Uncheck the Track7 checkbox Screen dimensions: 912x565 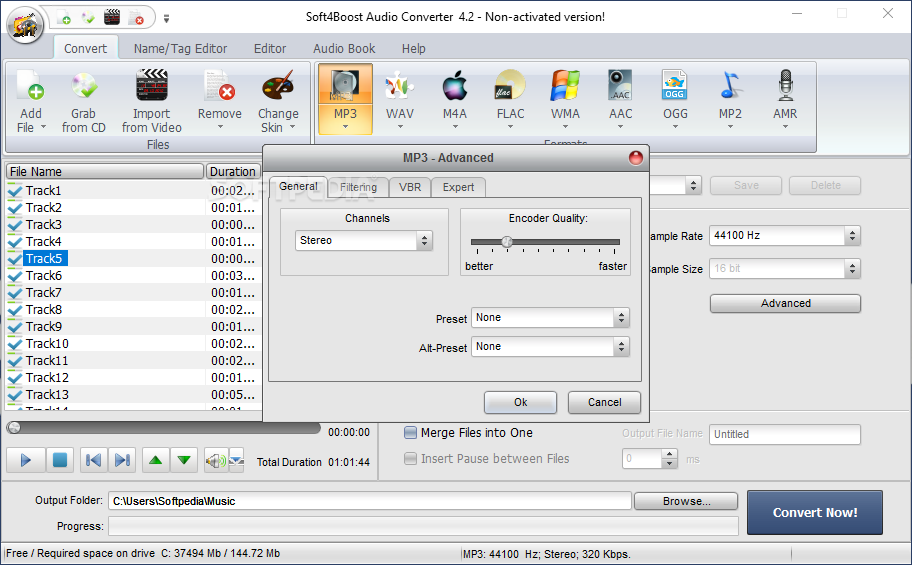pos(15,293)
